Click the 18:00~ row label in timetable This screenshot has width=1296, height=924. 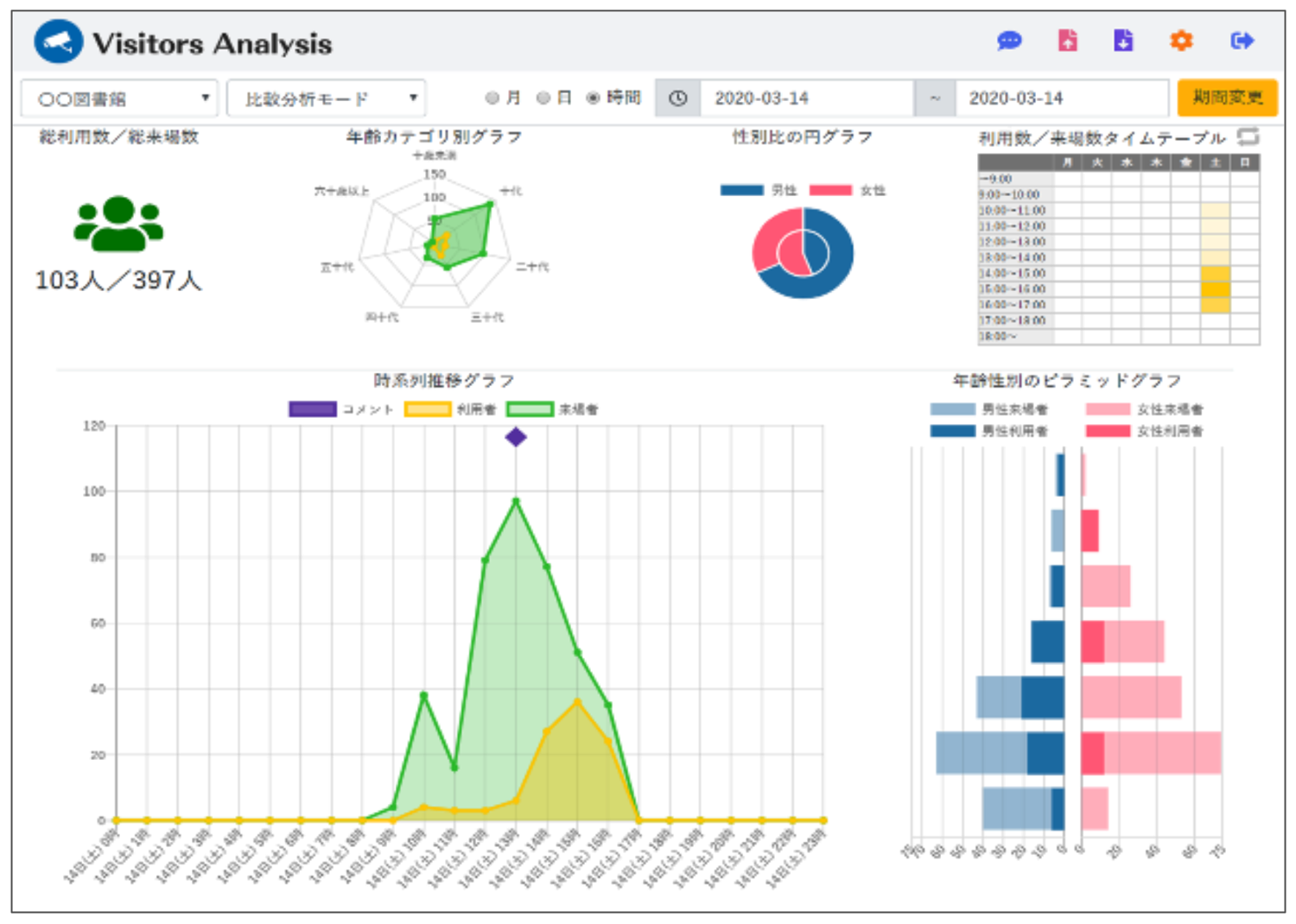point(1015,337)
